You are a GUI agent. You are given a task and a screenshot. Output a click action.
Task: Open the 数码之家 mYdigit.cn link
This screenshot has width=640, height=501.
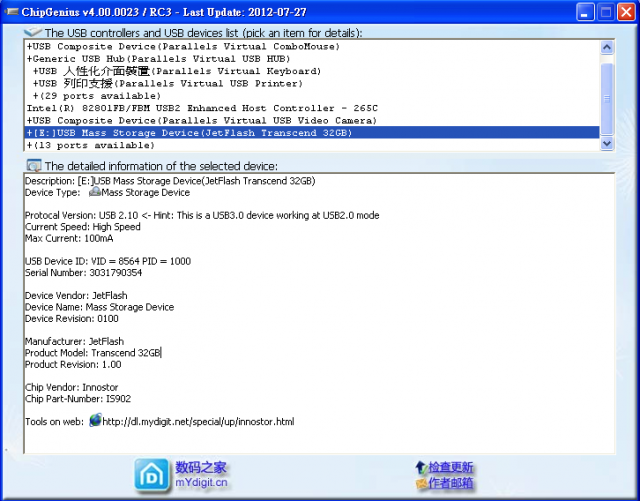tap(201, 474)
